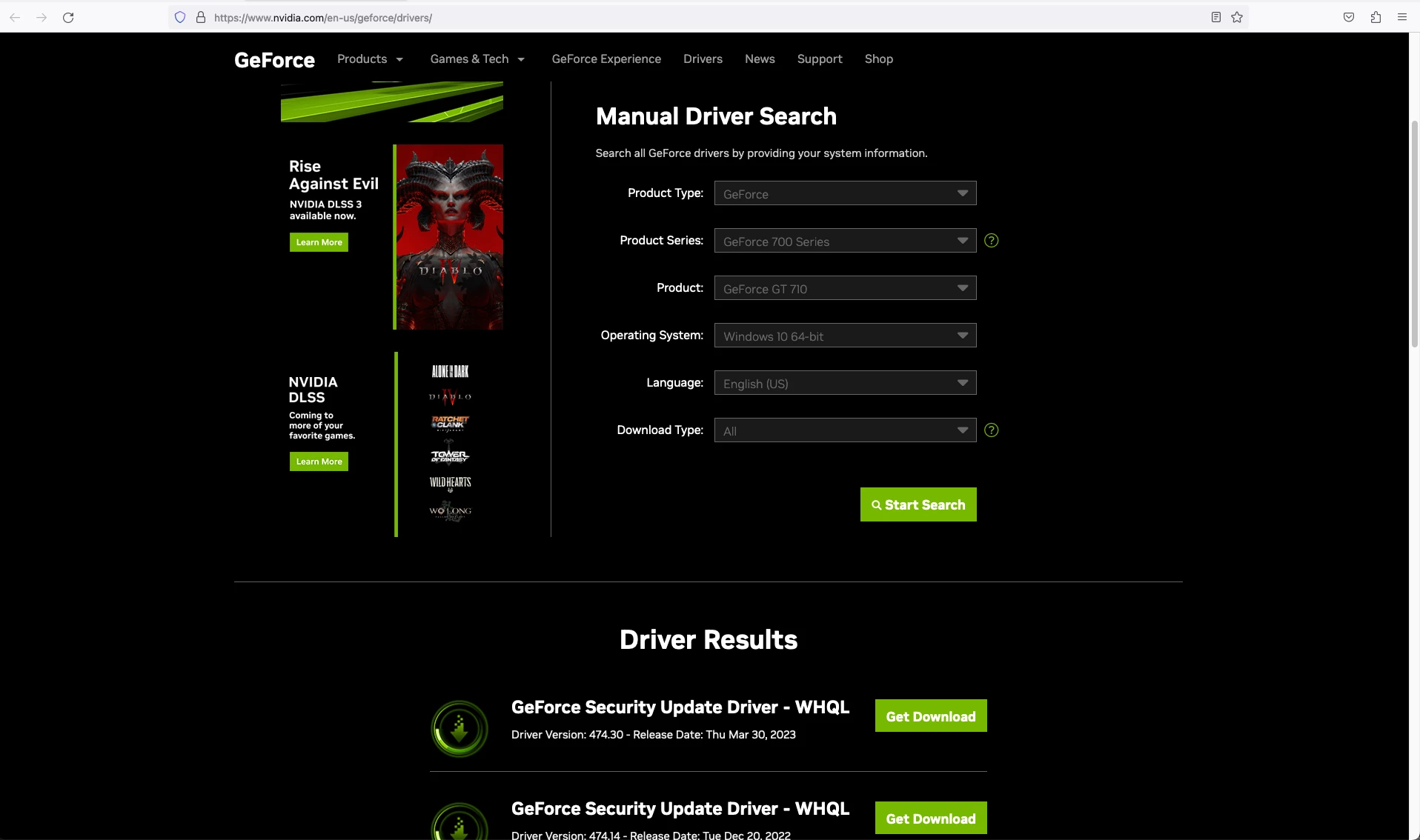This screenshot has height=840, width=1420.
Task: Open help icon next to Download Type
Action: [x=991, y=430]
